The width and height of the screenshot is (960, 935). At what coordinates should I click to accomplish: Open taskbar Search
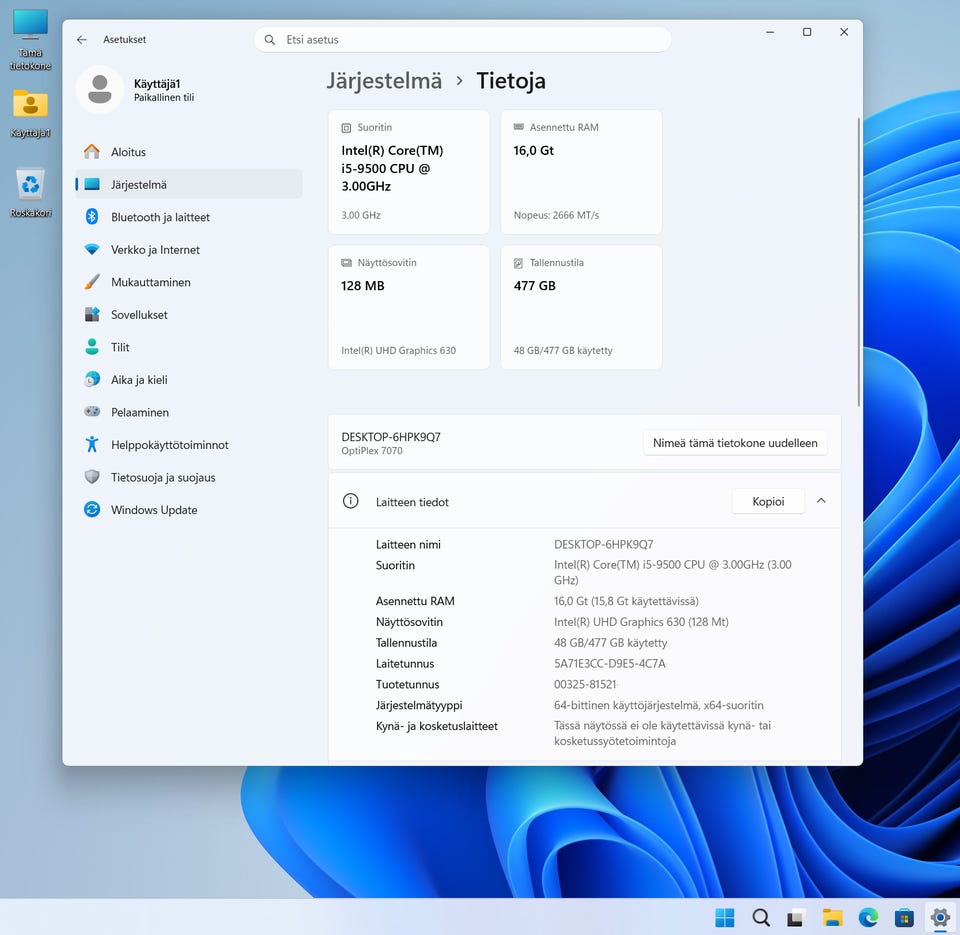[761, 918]
